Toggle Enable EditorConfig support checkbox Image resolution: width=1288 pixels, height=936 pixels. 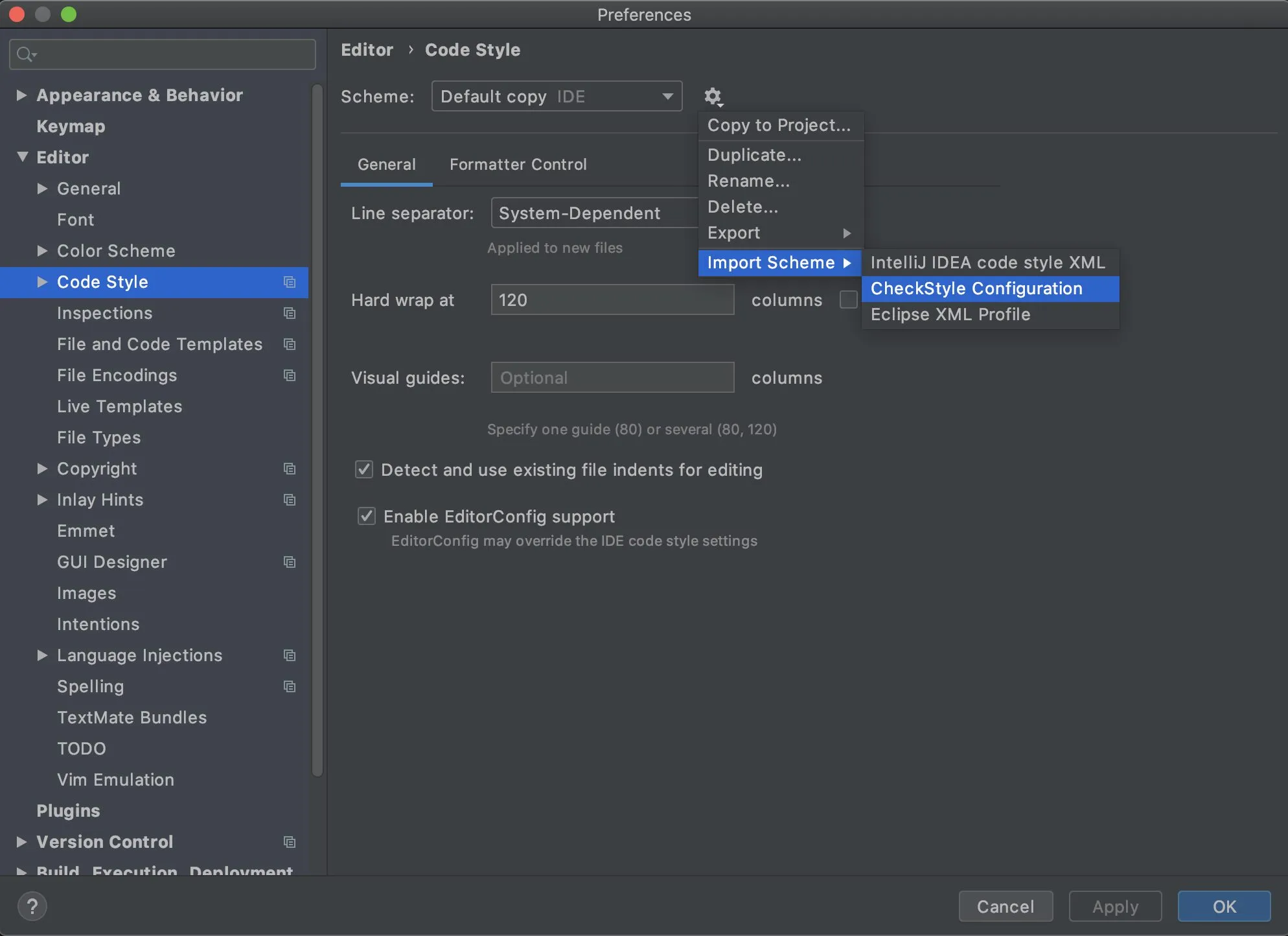[x=365, y=517]
